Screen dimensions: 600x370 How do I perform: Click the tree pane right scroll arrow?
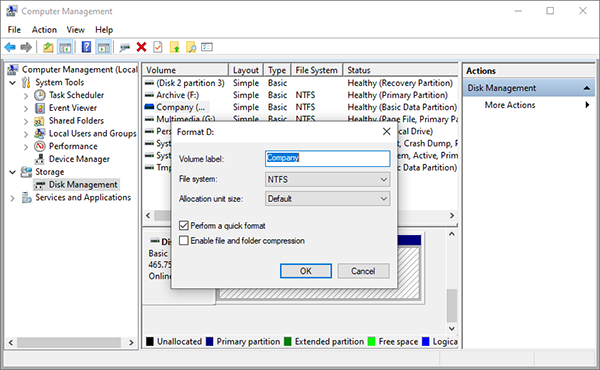(131, 342)
